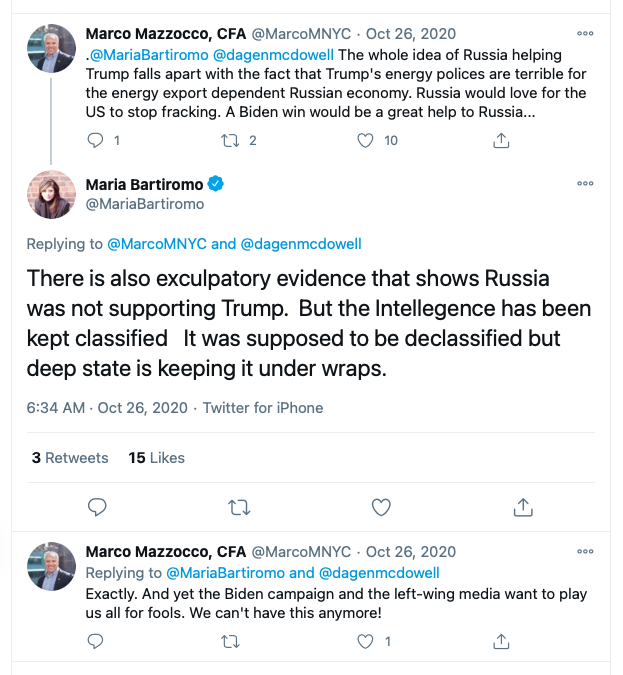Open @MarcoMNYC link in Maria's replying-to line
Image resolution: width=623 pixels, height=675 pixels.
point(156,244)
